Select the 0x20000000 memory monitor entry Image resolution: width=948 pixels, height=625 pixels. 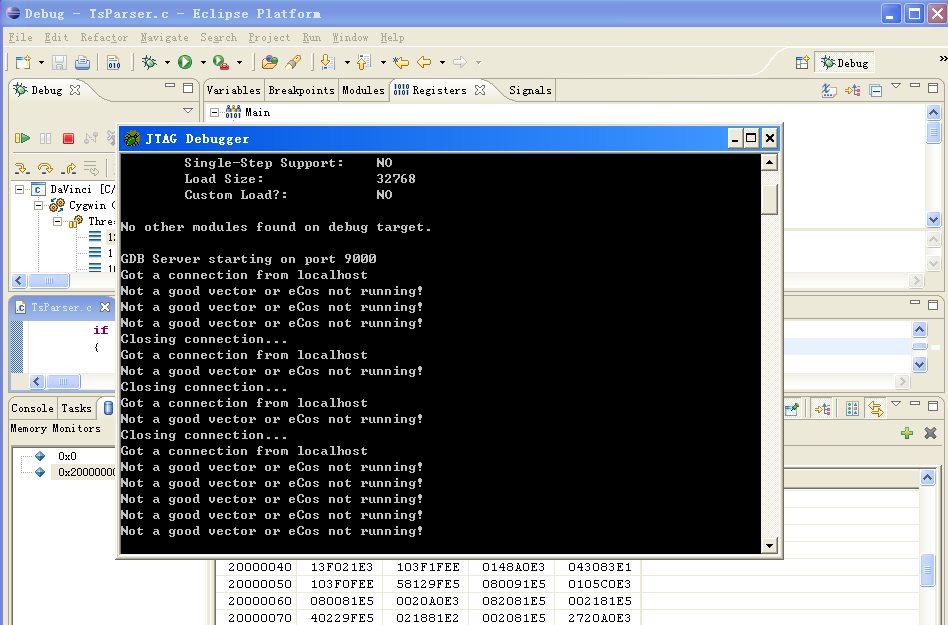[x=81, y=472]
